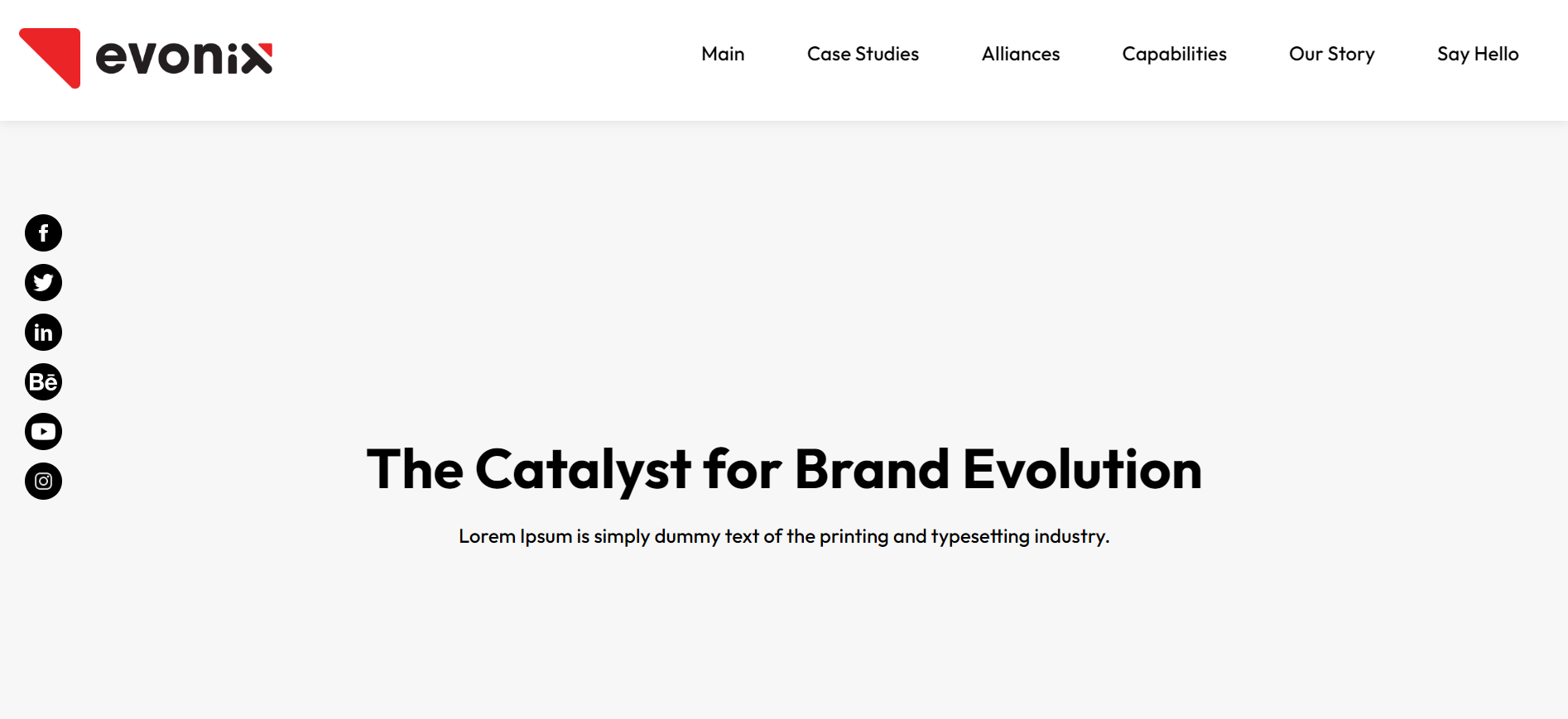Screen dimensions: 1568x719
Task: Go to the Main menu item
Action: [723, 54]
